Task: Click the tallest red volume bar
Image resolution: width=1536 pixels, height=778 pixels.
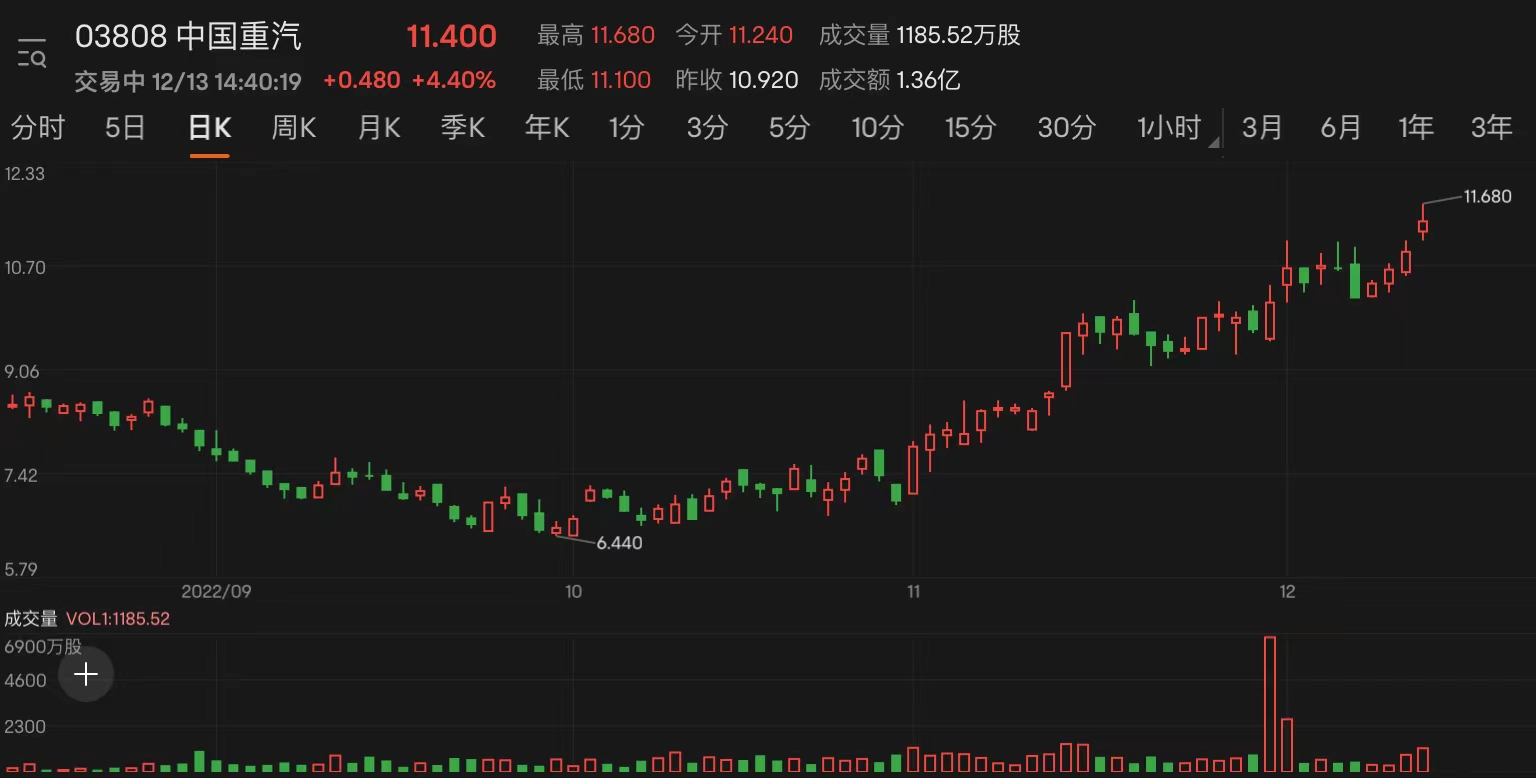Action: (x=1270, y=705)
